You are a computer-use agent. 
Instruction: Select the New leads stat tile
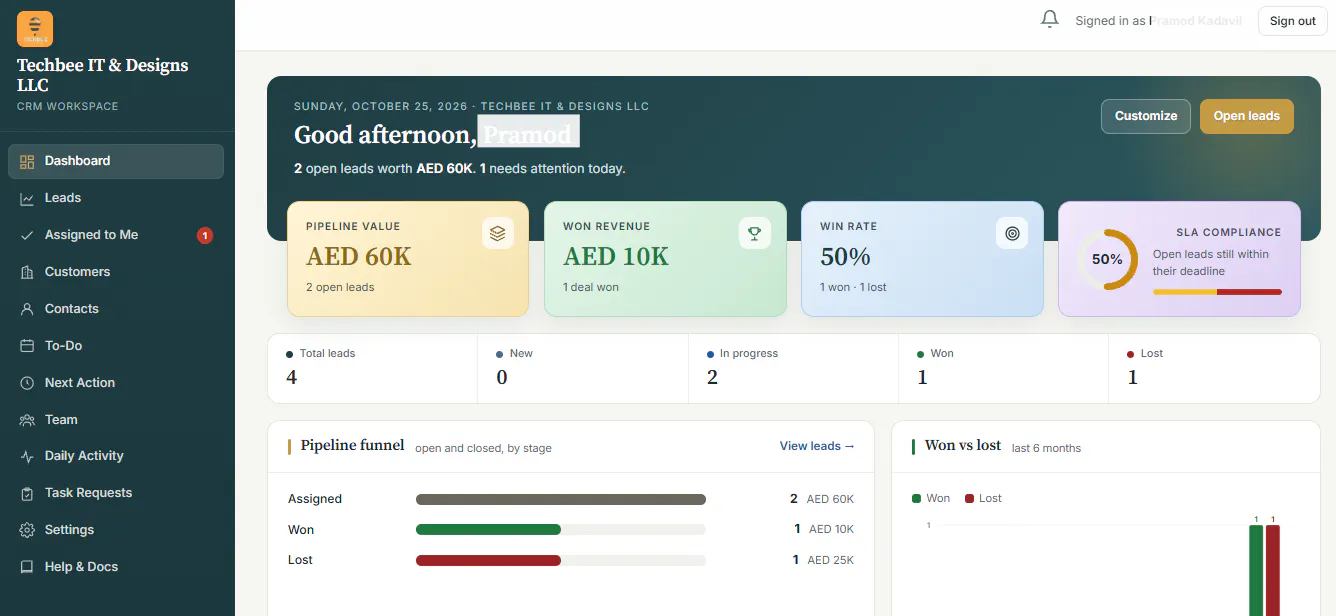583,368
